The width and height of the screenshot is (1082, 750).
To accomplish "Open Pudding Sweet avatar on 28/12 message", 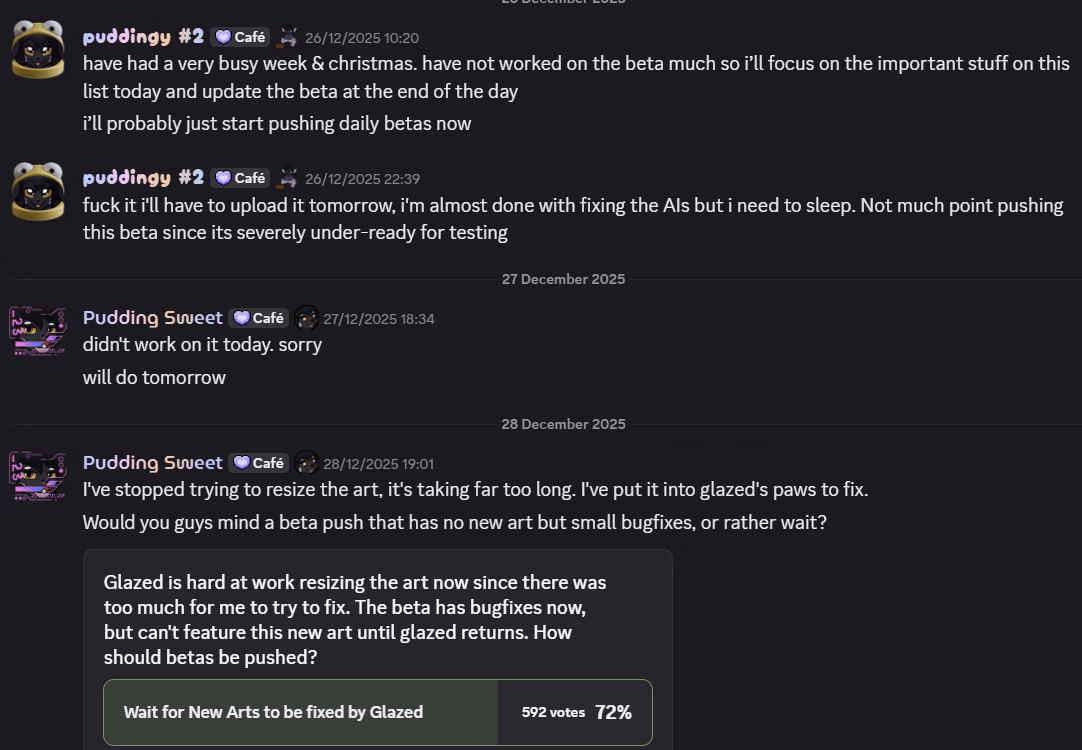I will pyautogui.click(x=38, y=476).
